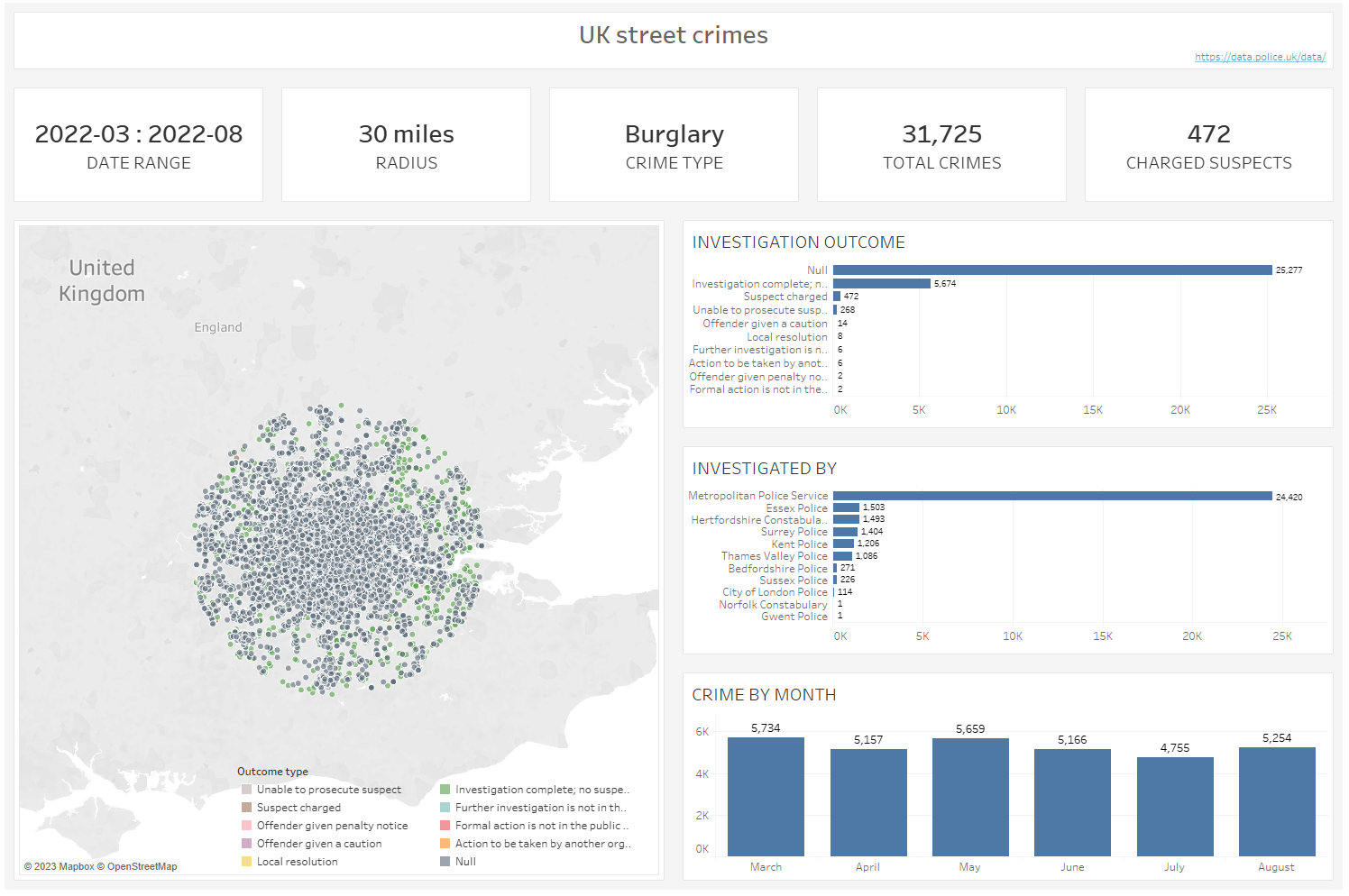Click the 'Offender given a caution' legend swatch

246,844
